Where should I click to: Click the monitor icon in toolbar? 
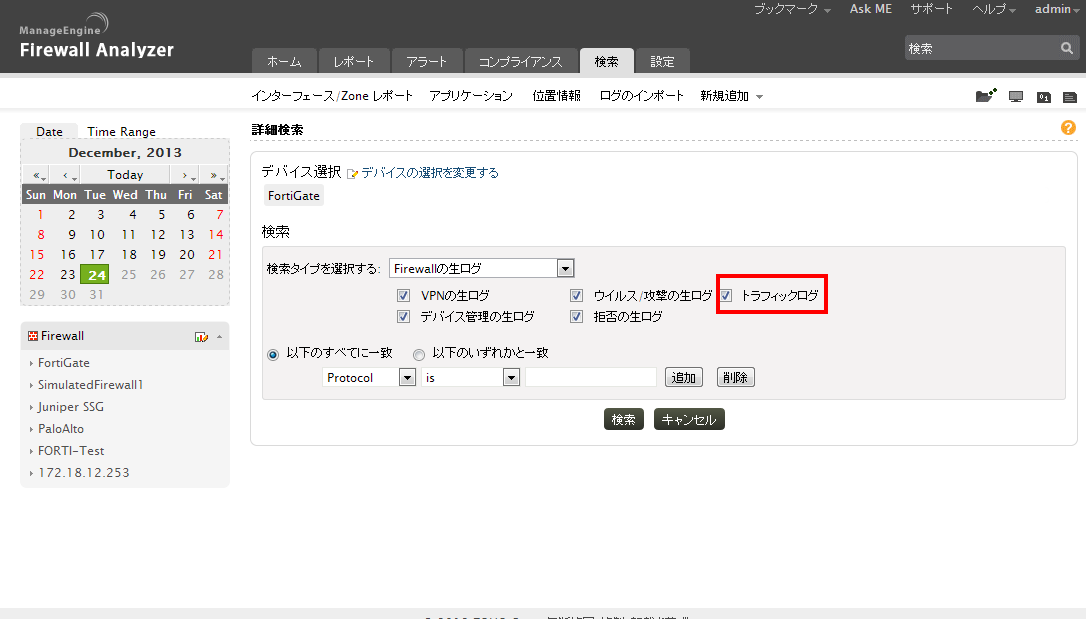(1016, 97)
